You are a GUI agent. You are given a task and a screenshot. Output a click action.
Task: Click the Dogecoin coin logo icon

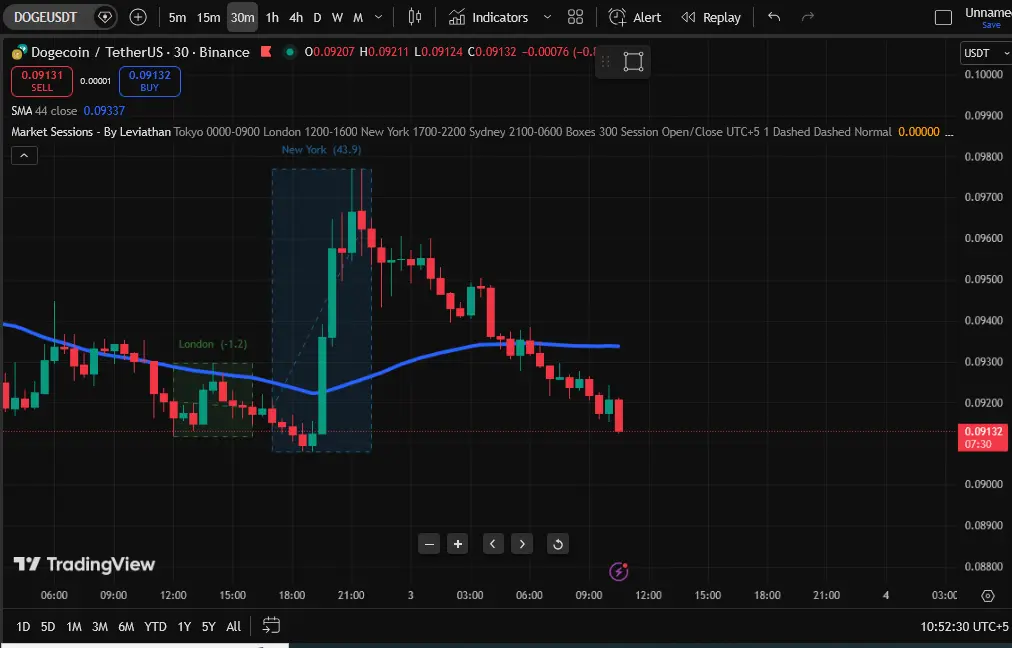tap(19, 52)
